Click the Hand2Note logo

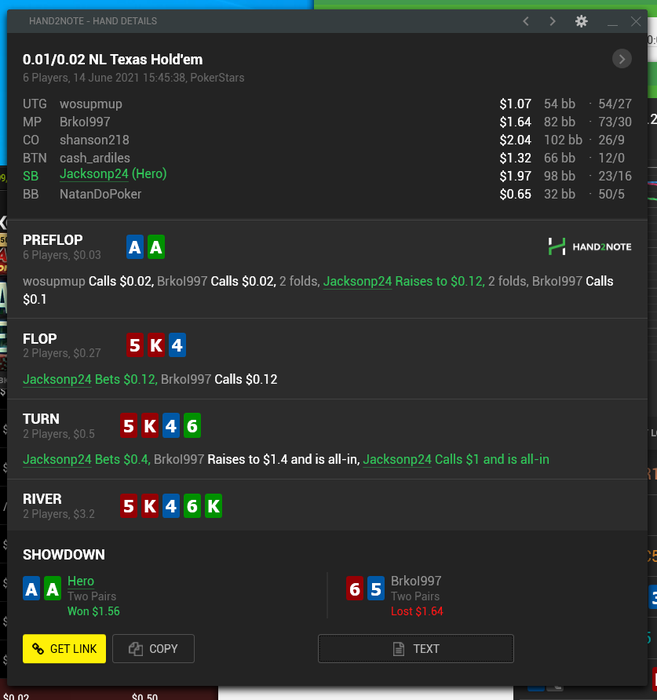pos(590,246)
